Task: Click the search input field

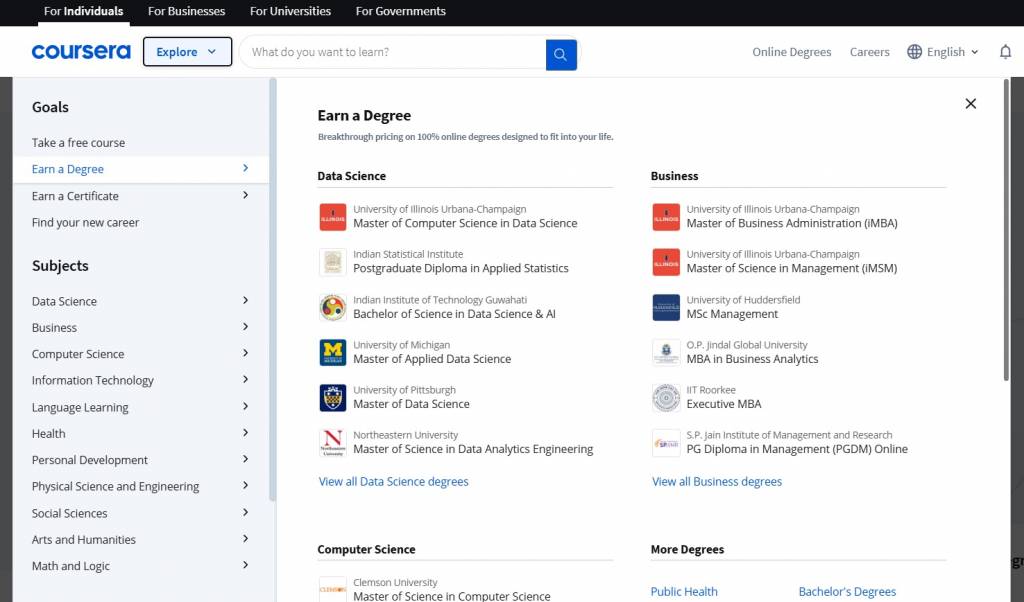Action: point(392,52)
